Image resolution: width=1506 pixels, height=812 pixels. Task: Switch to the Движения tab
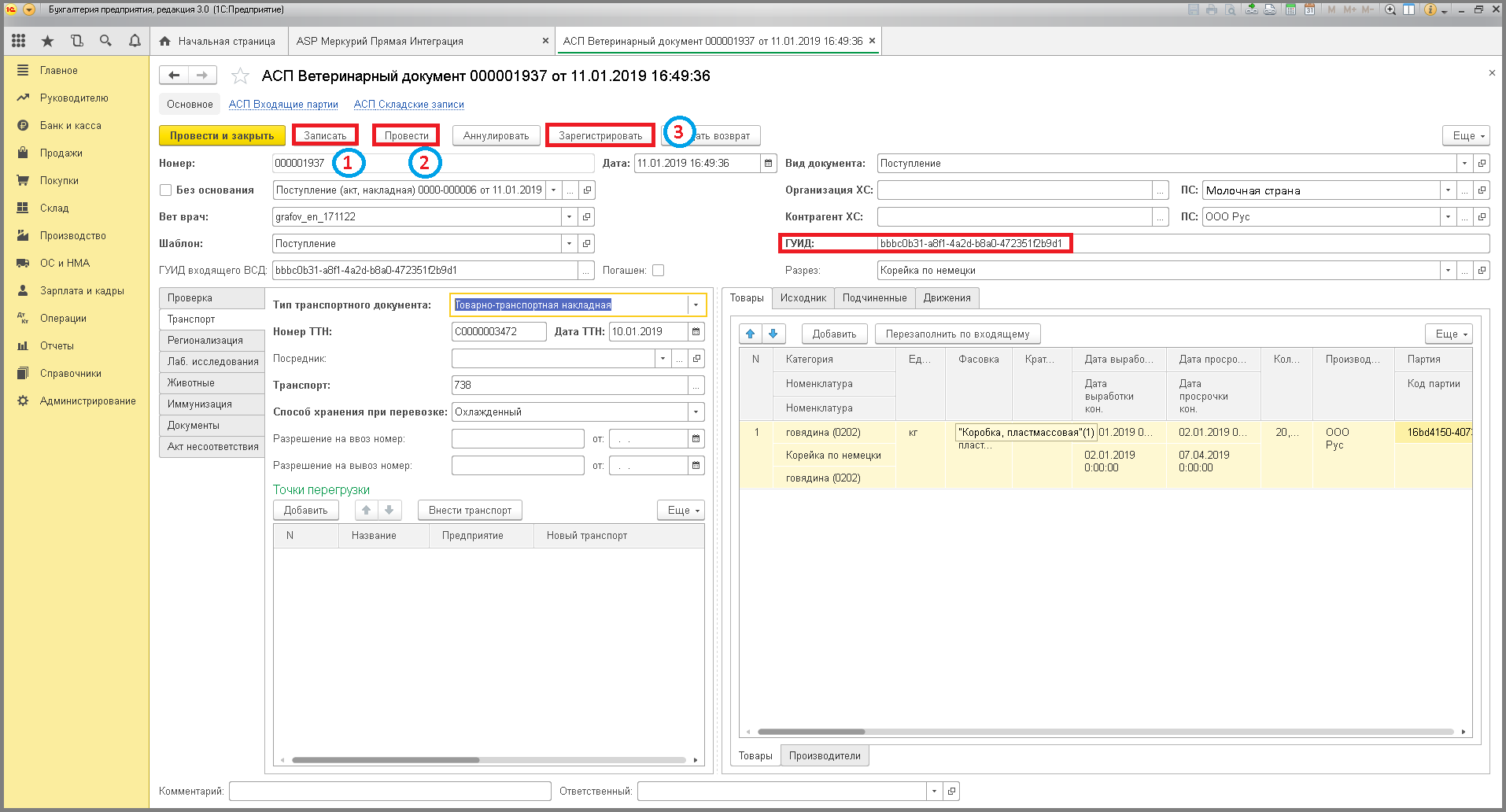point(947,297)
